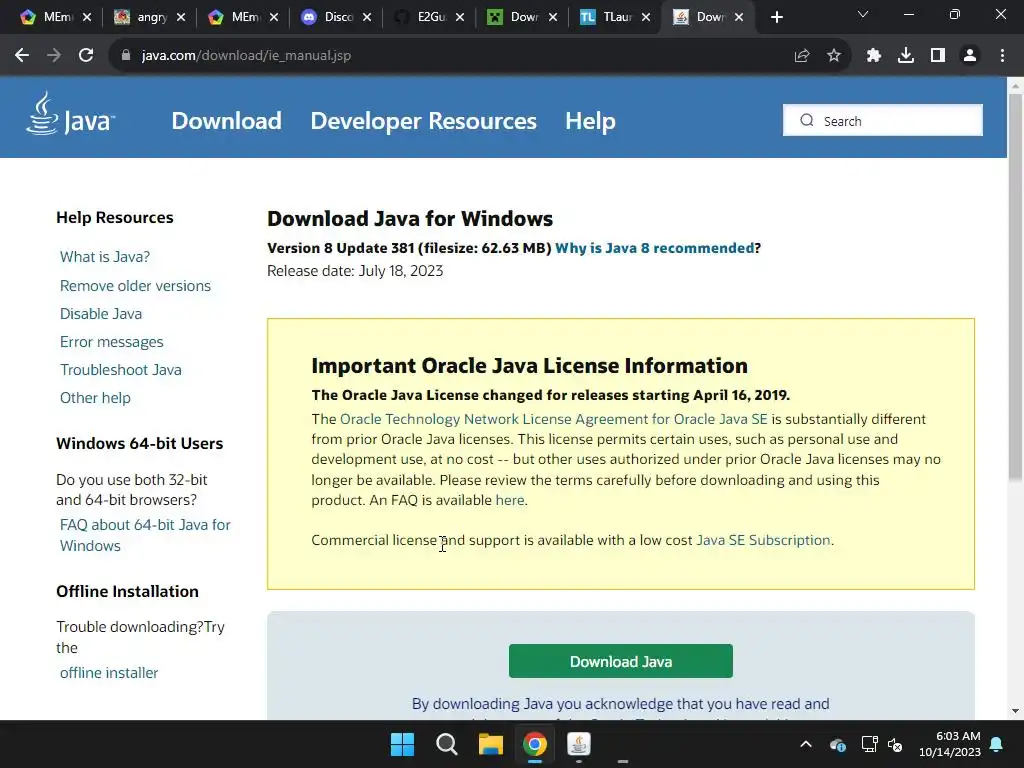Click the forward navigation arrow
This screenshot has width=1024, height=768.
coord(54,56)
